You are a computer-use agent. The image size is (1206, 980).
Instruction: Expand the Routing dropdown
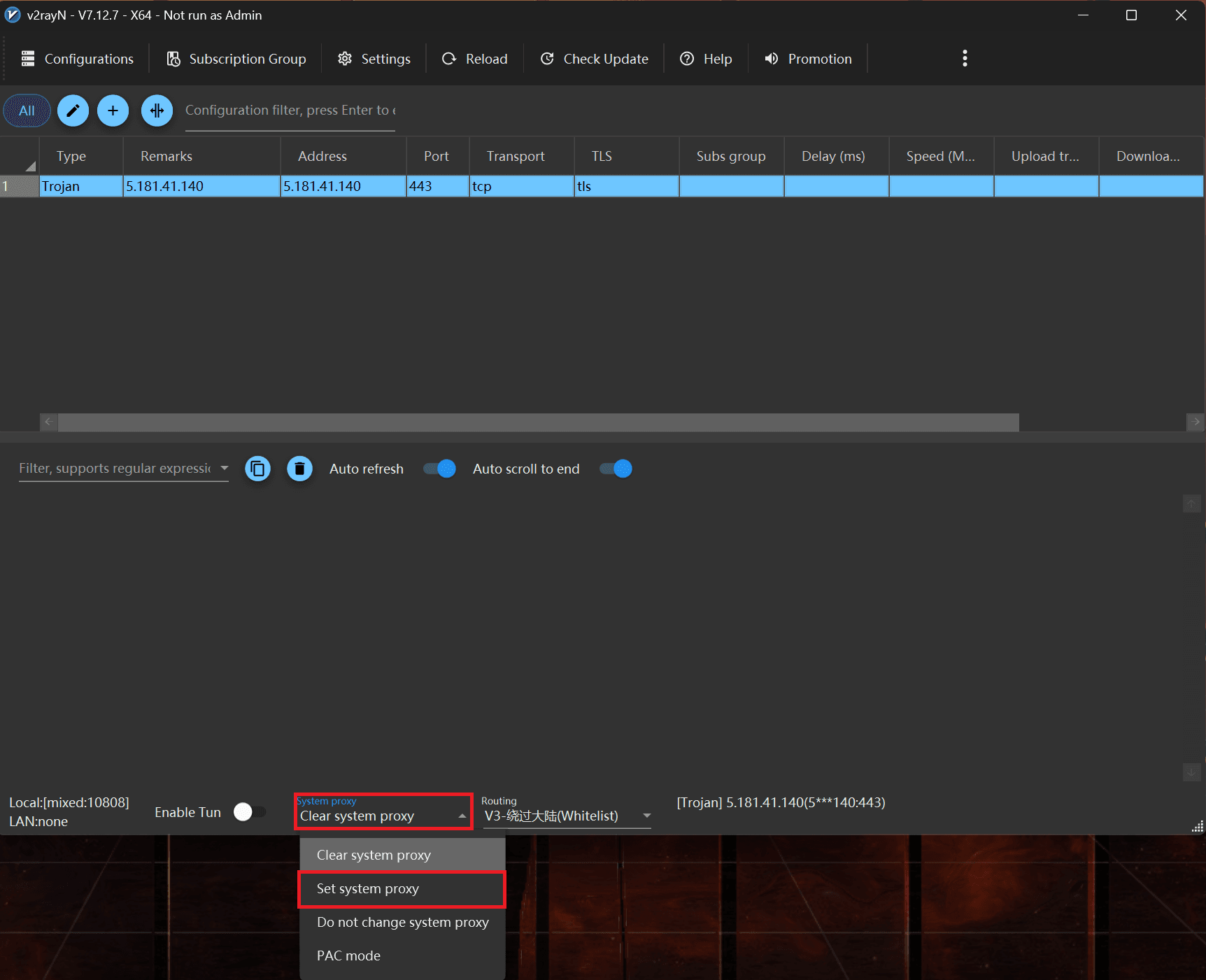646,816
